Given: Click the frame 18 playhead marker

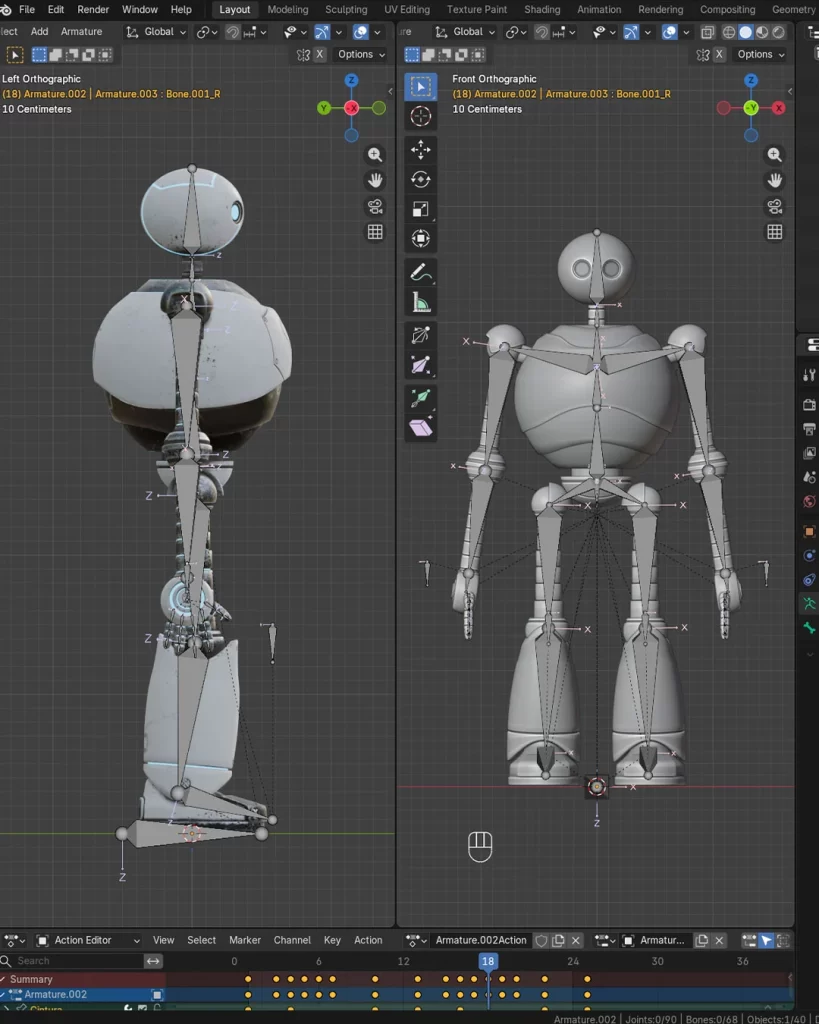Looking at the screenshot, I should (x=488, y=961).
